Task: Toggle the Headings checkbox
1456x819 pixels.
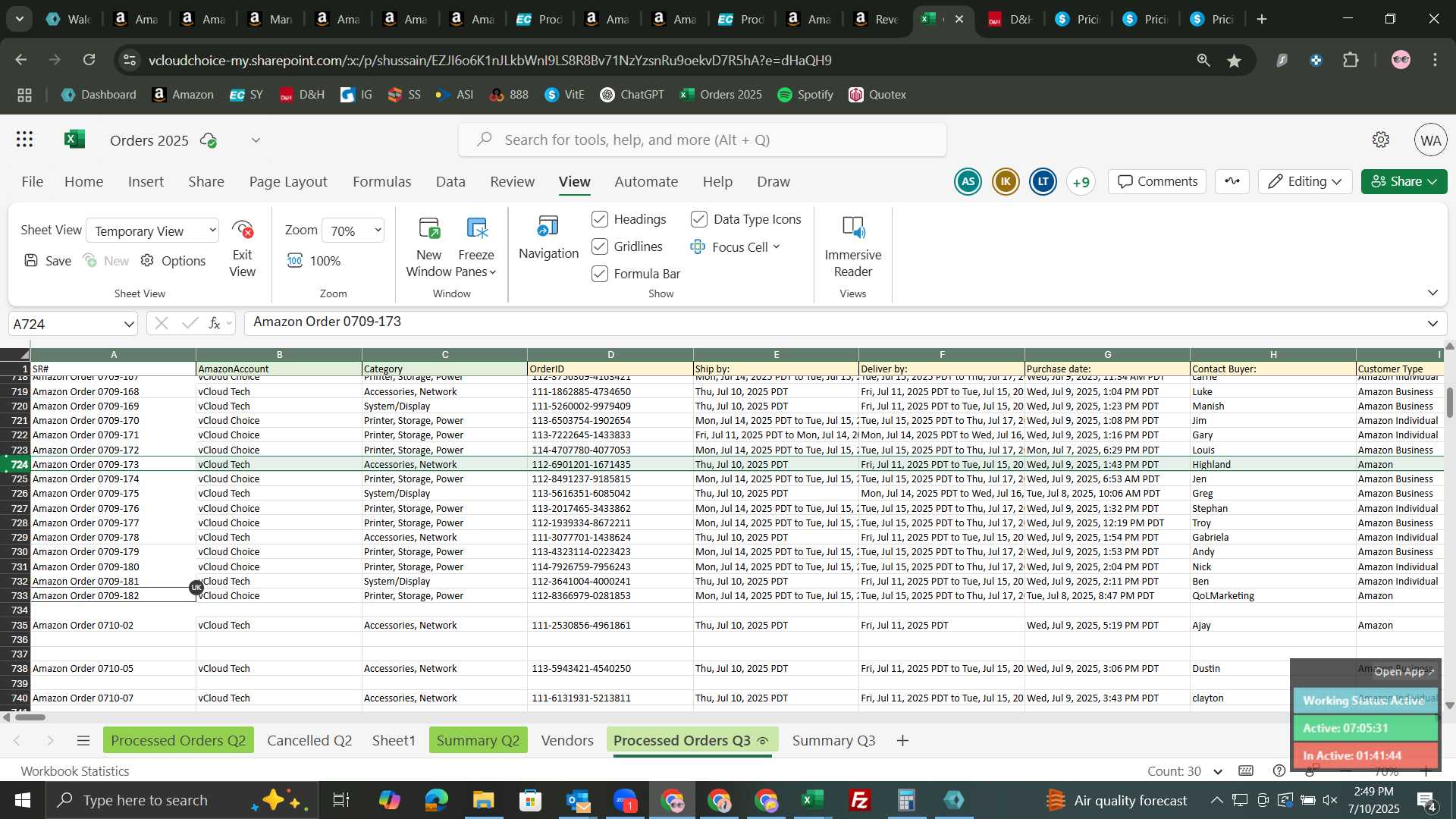Action: [x=600, y=219]
